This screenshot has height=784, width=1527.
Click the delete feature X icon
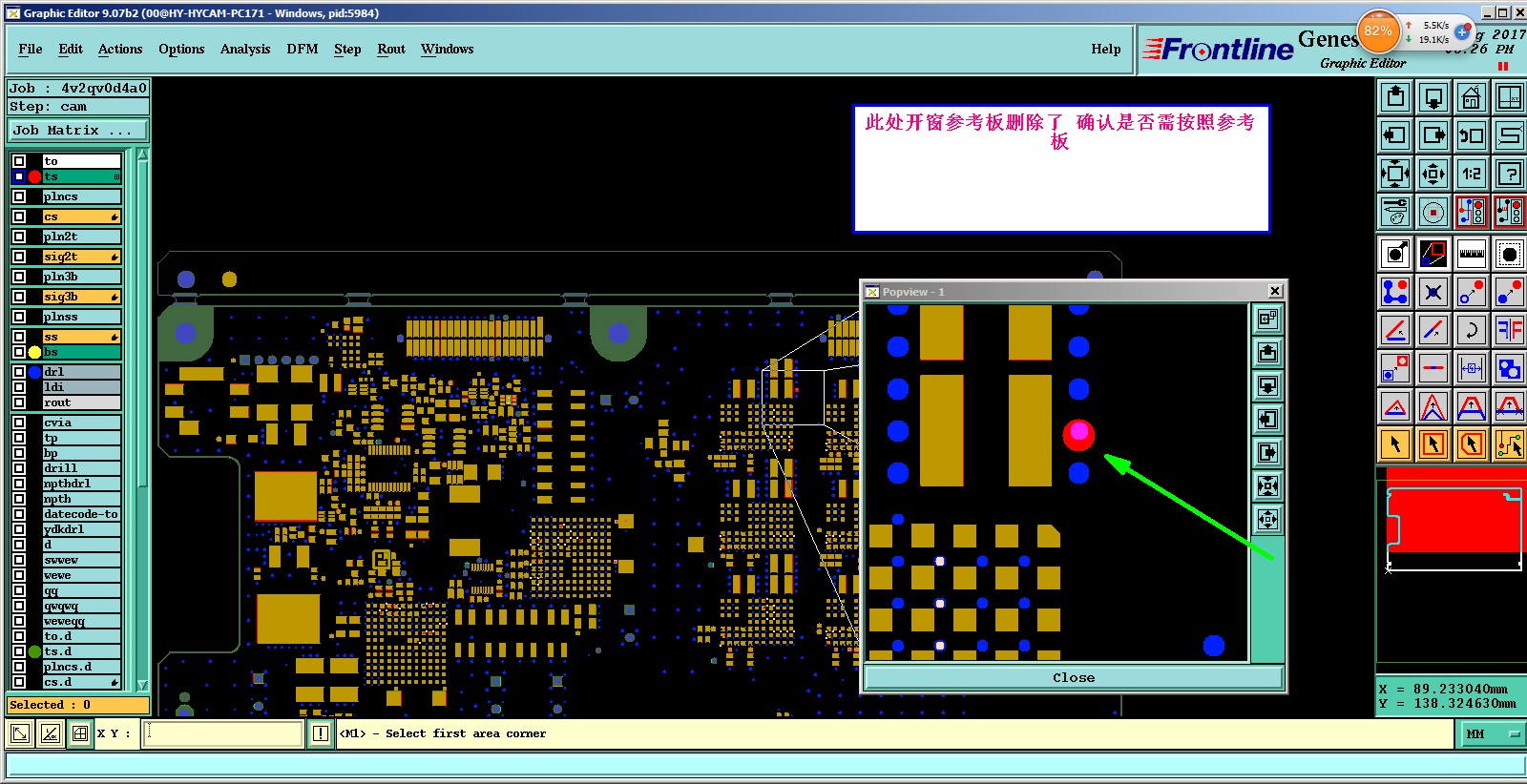click(x=1433, y=292)
